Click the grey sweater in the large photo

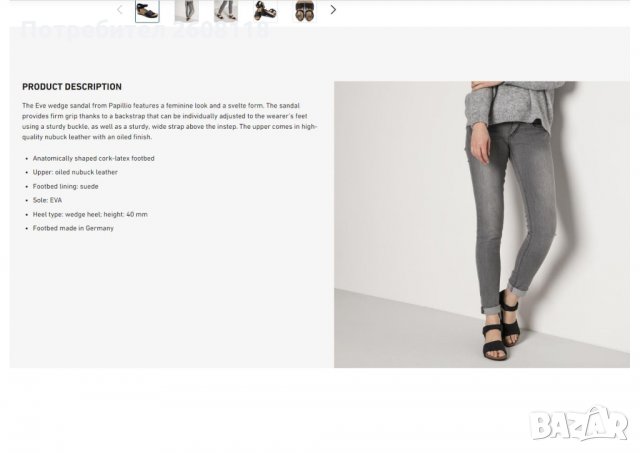point(512,102)
